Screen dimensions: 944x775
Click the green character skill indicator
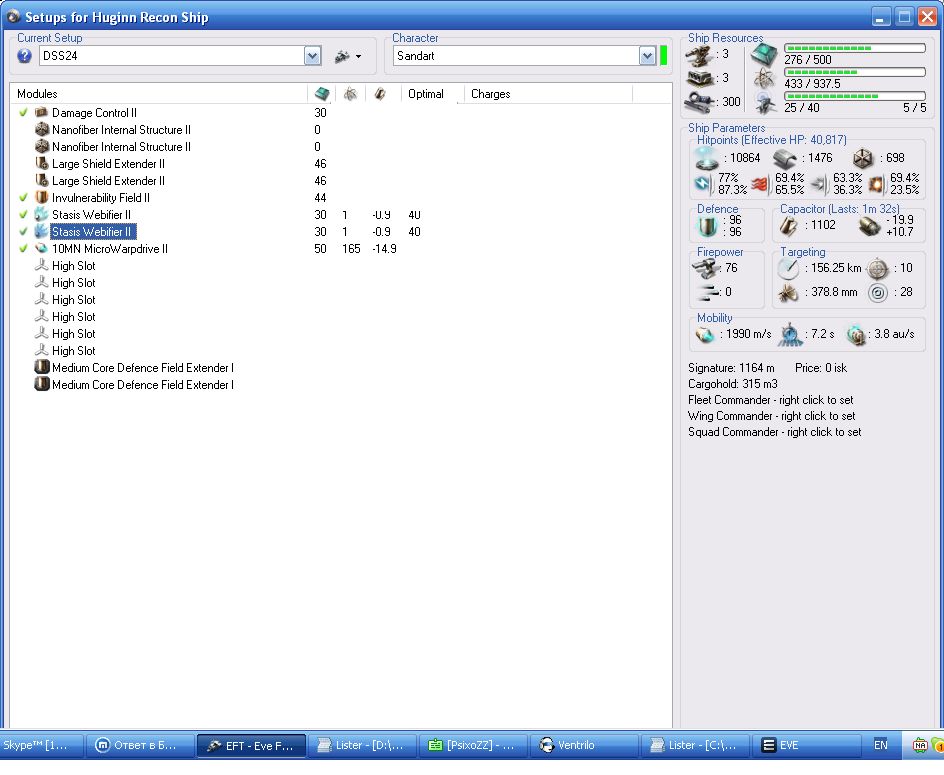click(x=663, y=57)
